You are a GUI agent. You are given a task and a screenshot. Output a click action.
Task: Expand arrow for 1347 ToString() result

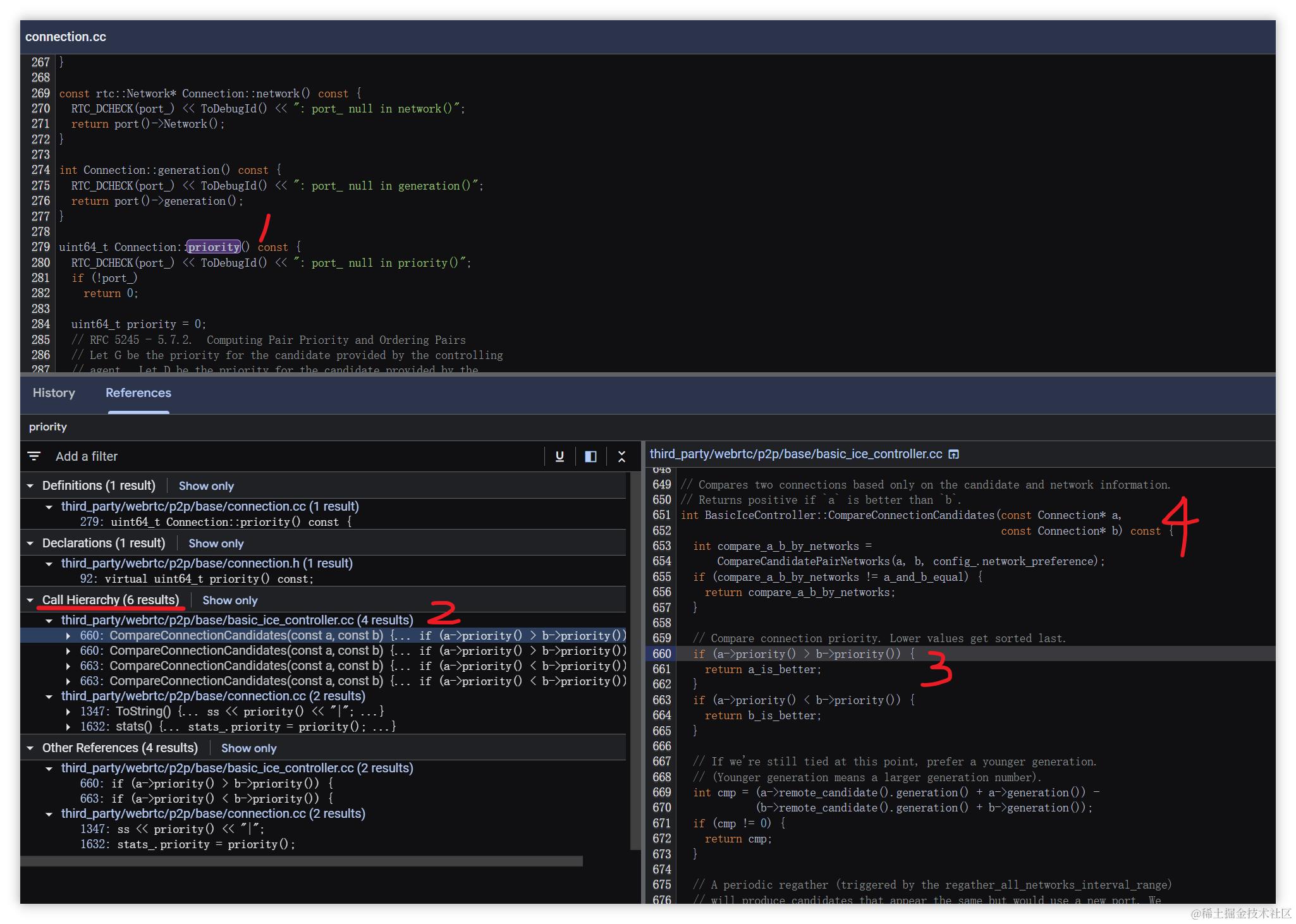(68, 712)
